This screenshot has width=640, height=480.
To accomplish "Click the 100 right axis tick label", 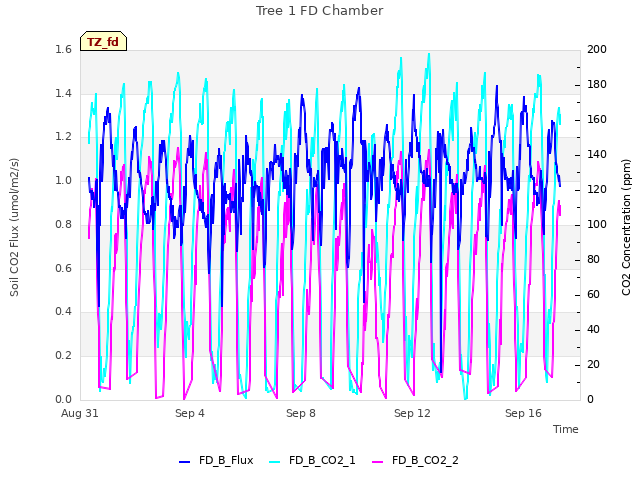I will click(x=597, y=224).
